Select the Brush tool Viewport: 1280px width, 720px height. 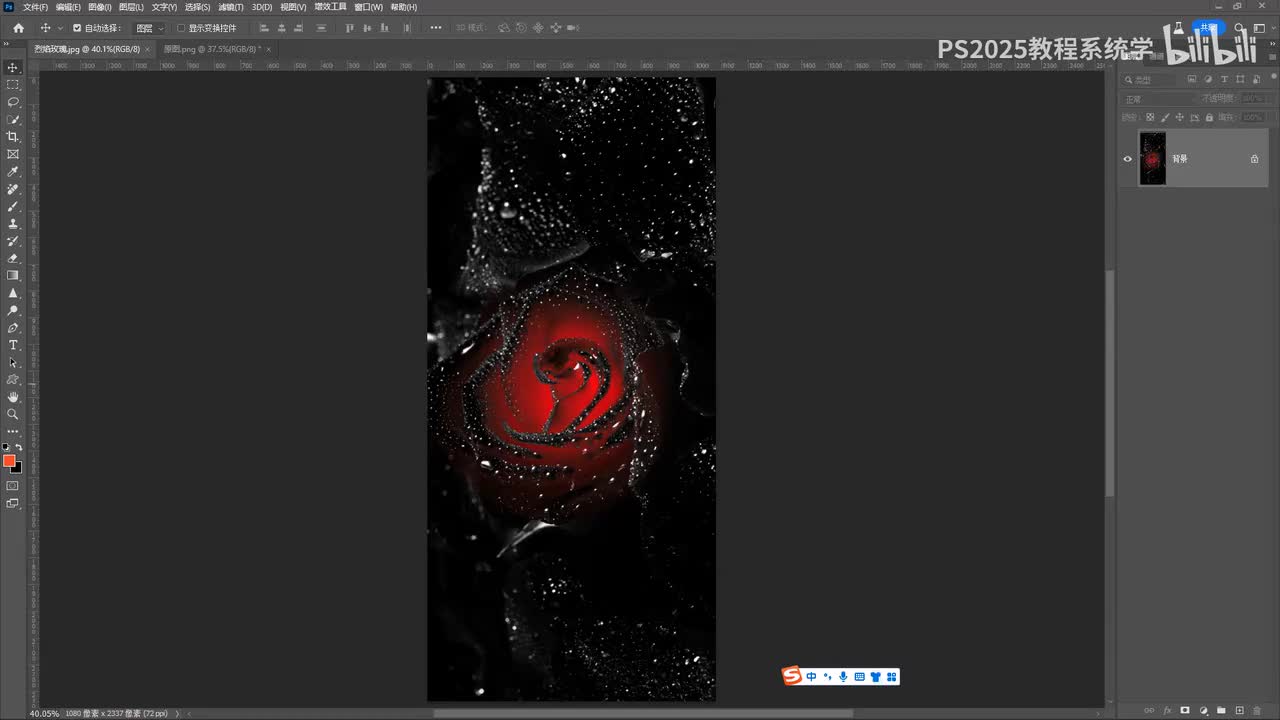[x=13, y=206]
